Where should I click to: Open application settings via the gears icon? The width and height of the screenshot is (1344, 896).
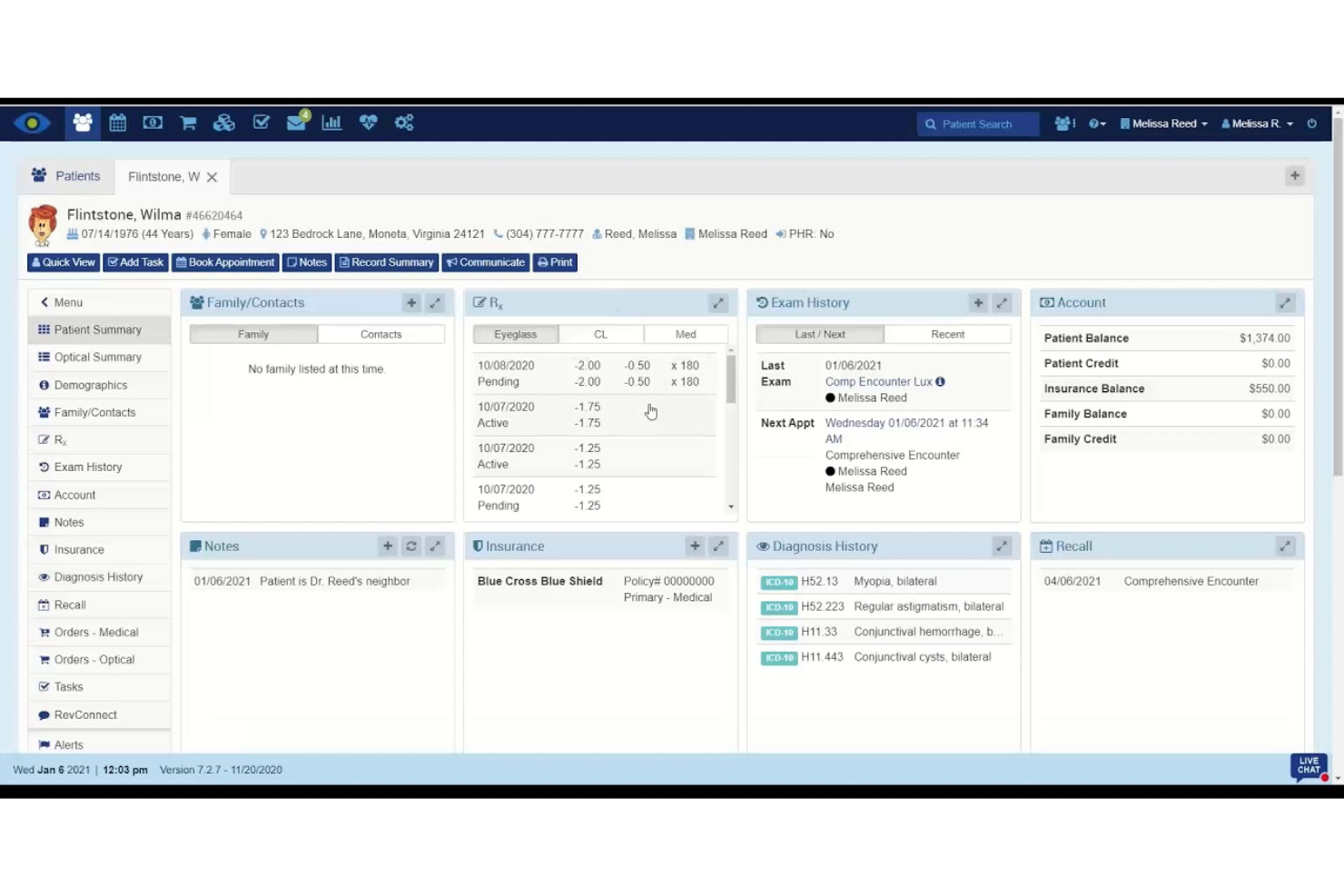point(402,123)
